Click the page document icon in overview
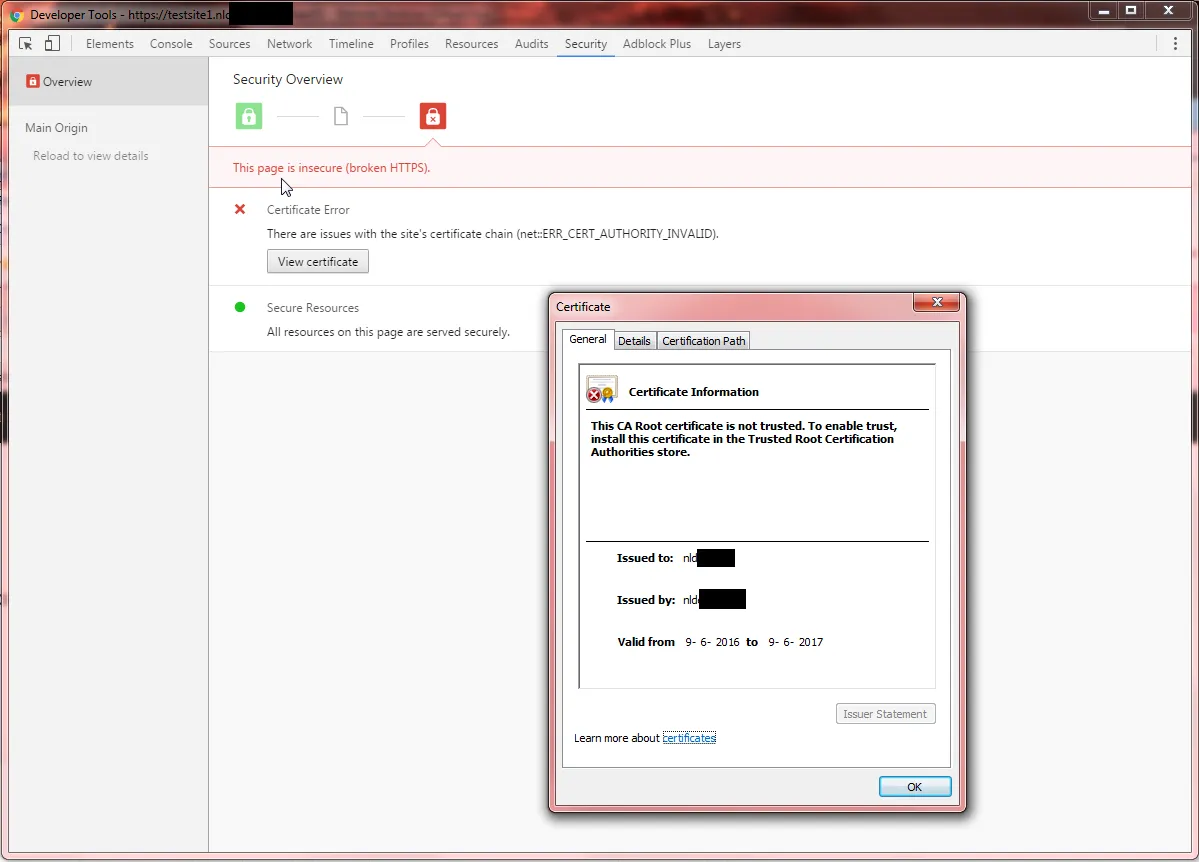Screen dimensions: 1199x862 [341, 116]
